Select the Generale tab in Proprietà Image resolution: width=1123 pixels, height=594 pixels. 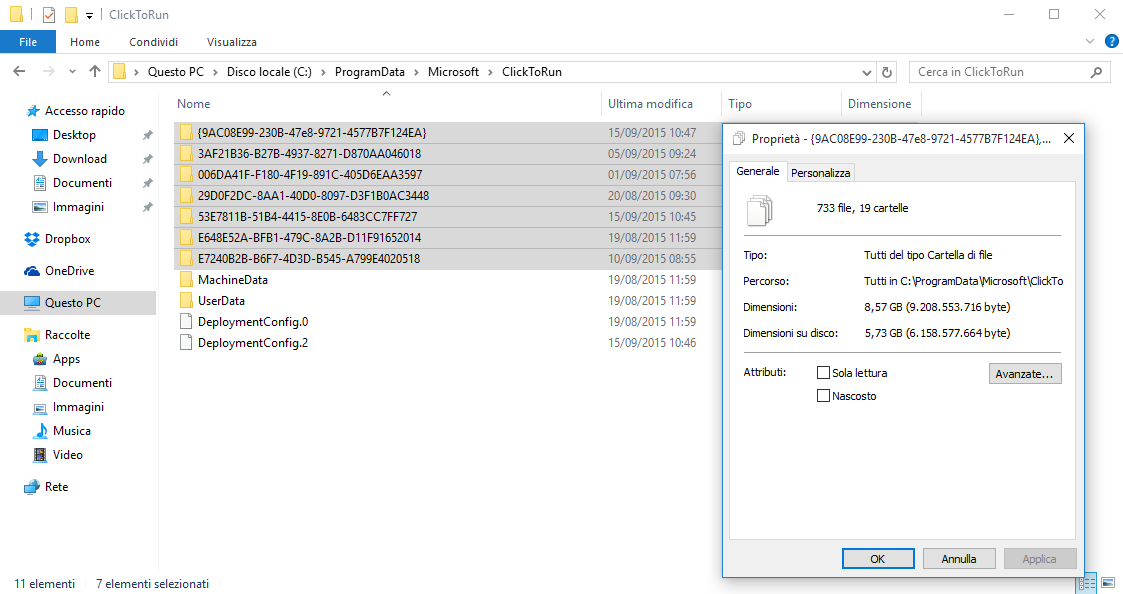[758, 171]
